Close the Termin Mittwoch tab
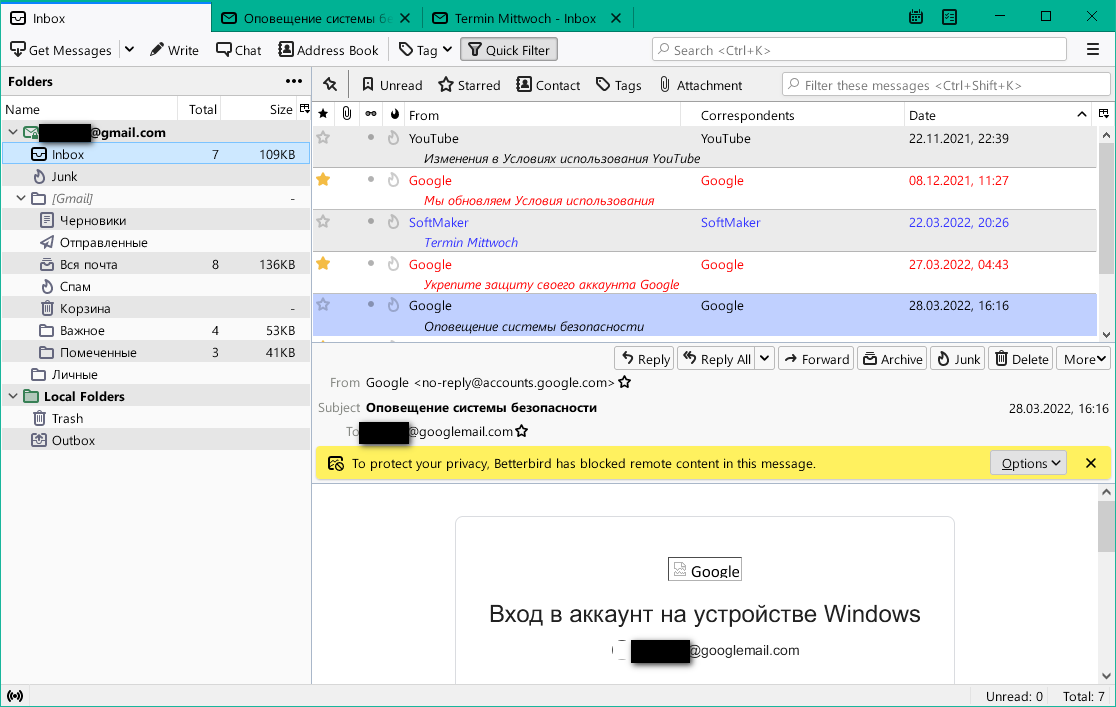The height and width of the screenshot is (707, 1116). 616,19
